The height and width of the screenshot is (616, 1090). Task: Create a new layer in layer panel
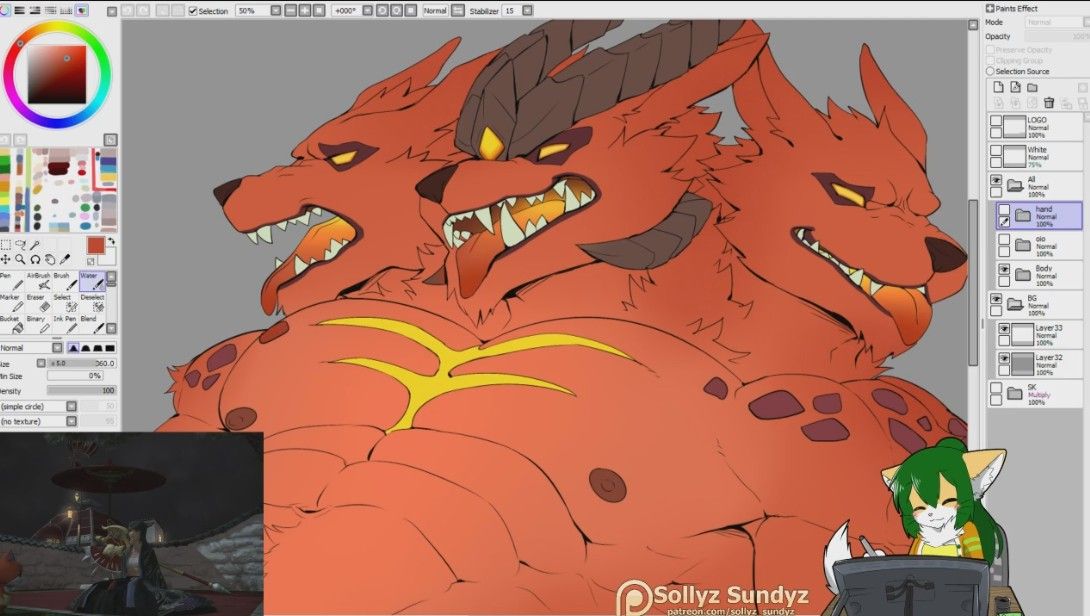[x=999, y=88]
